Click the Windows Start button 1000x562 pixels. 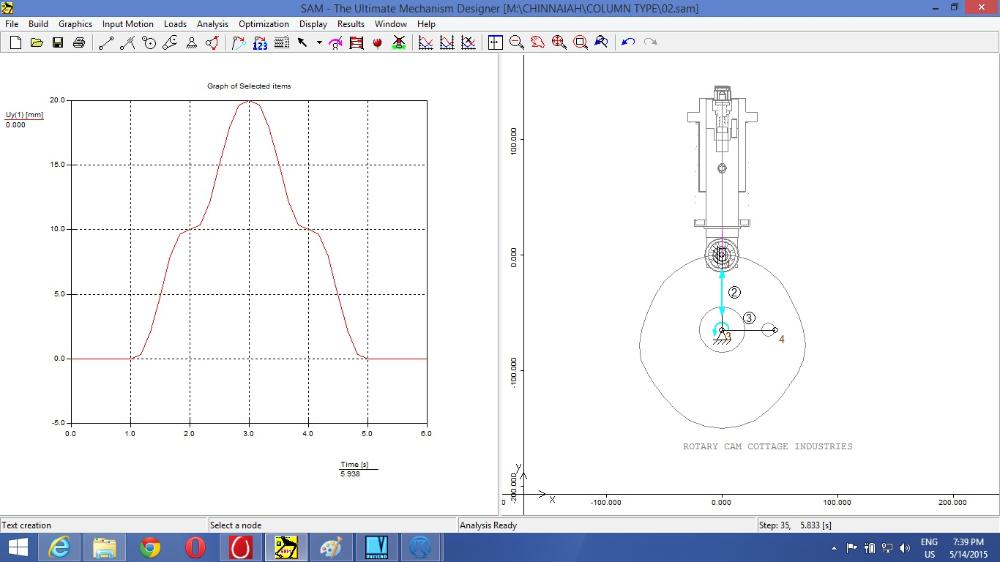click(x=18, y=547)
